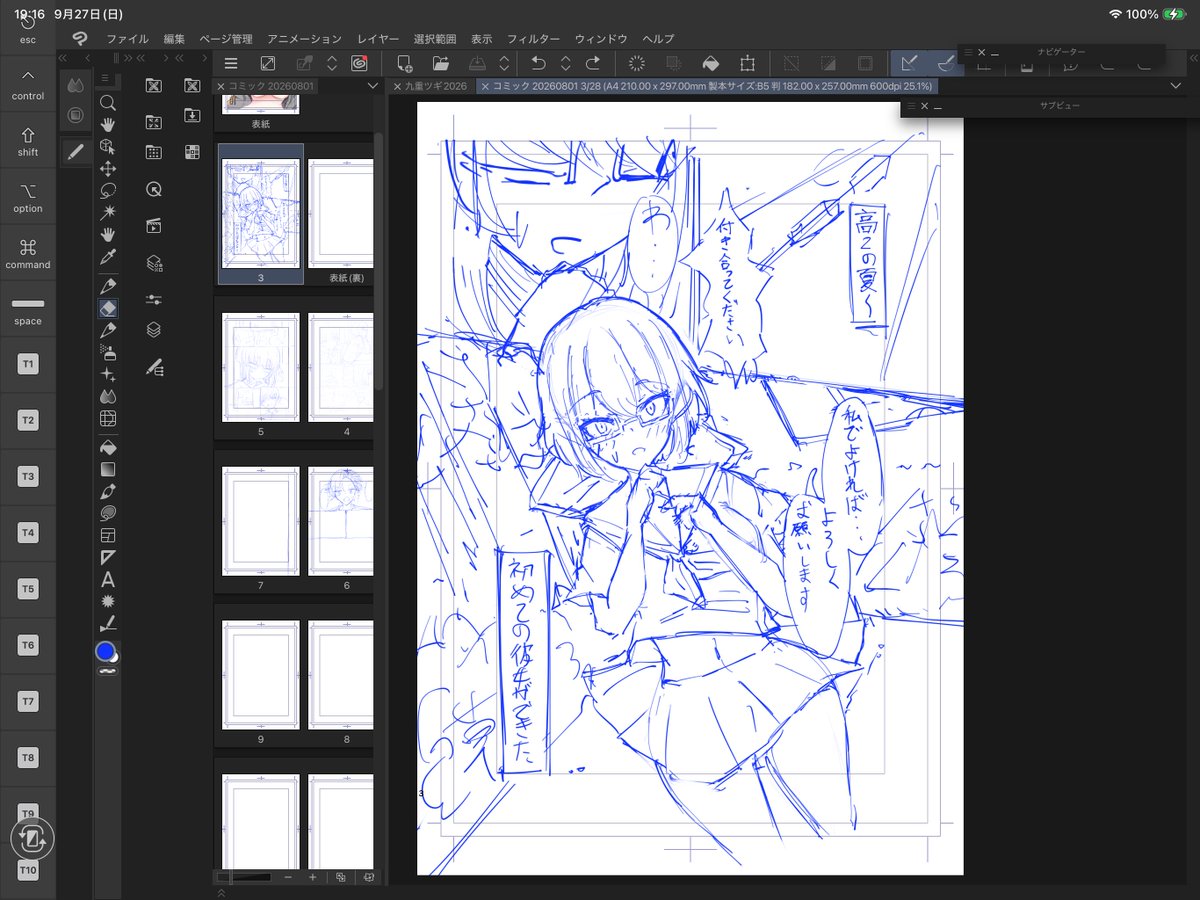This screenshot has width=1200, height=900.
Task: Toggle the space modifier key
Action: click(28, 309)
